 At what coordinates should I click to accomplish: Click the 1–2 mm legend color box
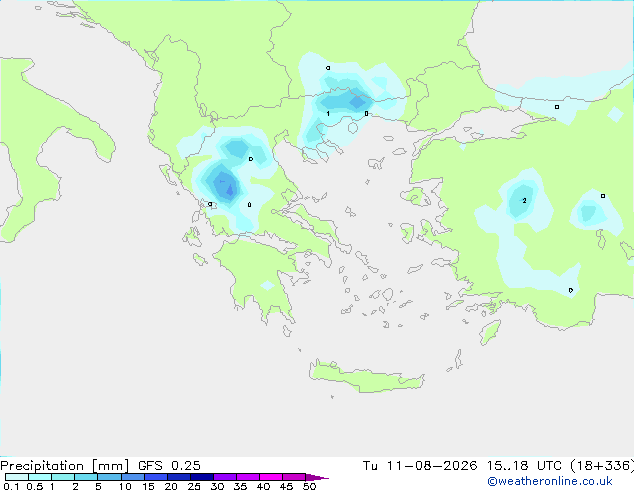63,477
